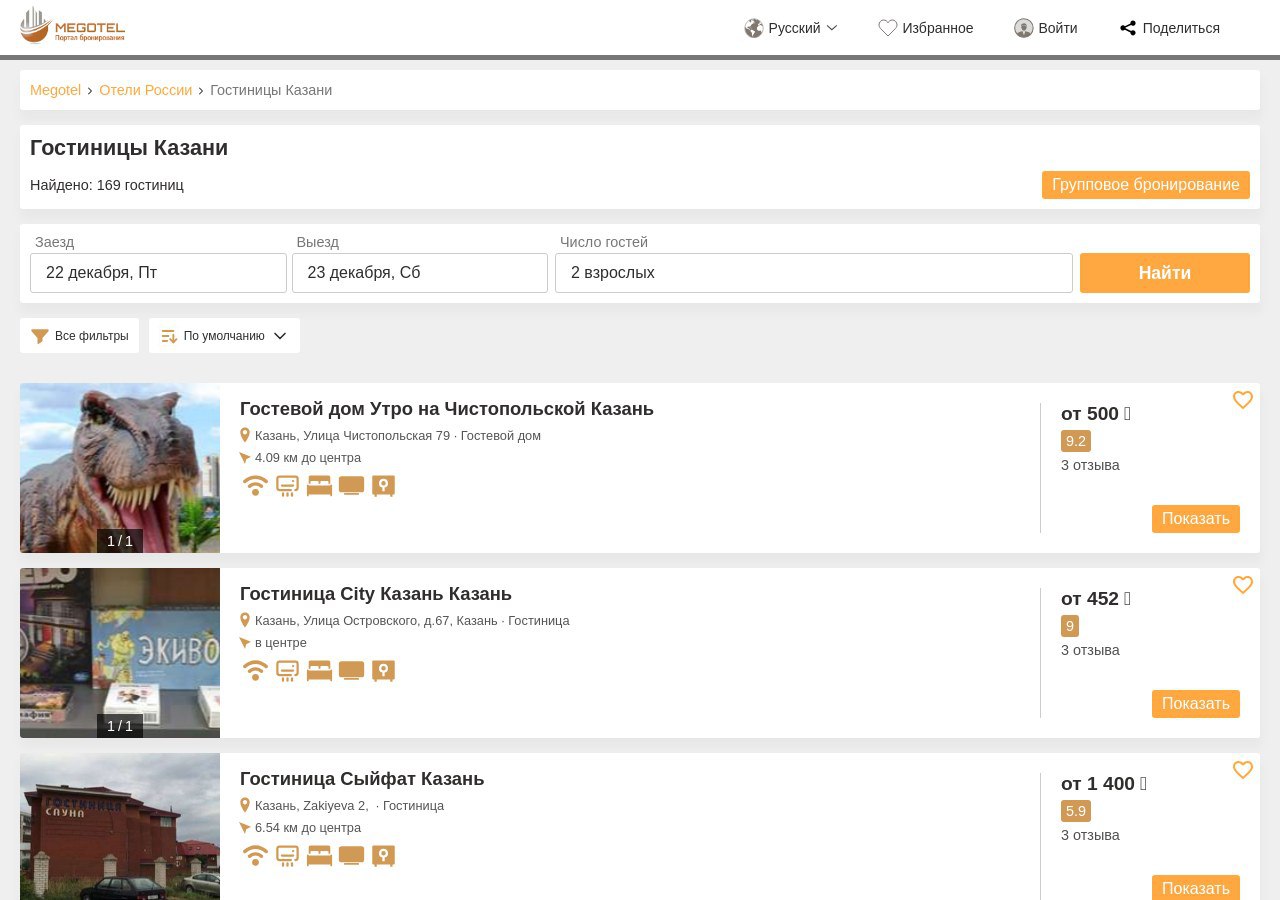Click the Поделиться share icon
Image resolution: width=1280 pixels, height=900 pixels.
pos(1127,28)
